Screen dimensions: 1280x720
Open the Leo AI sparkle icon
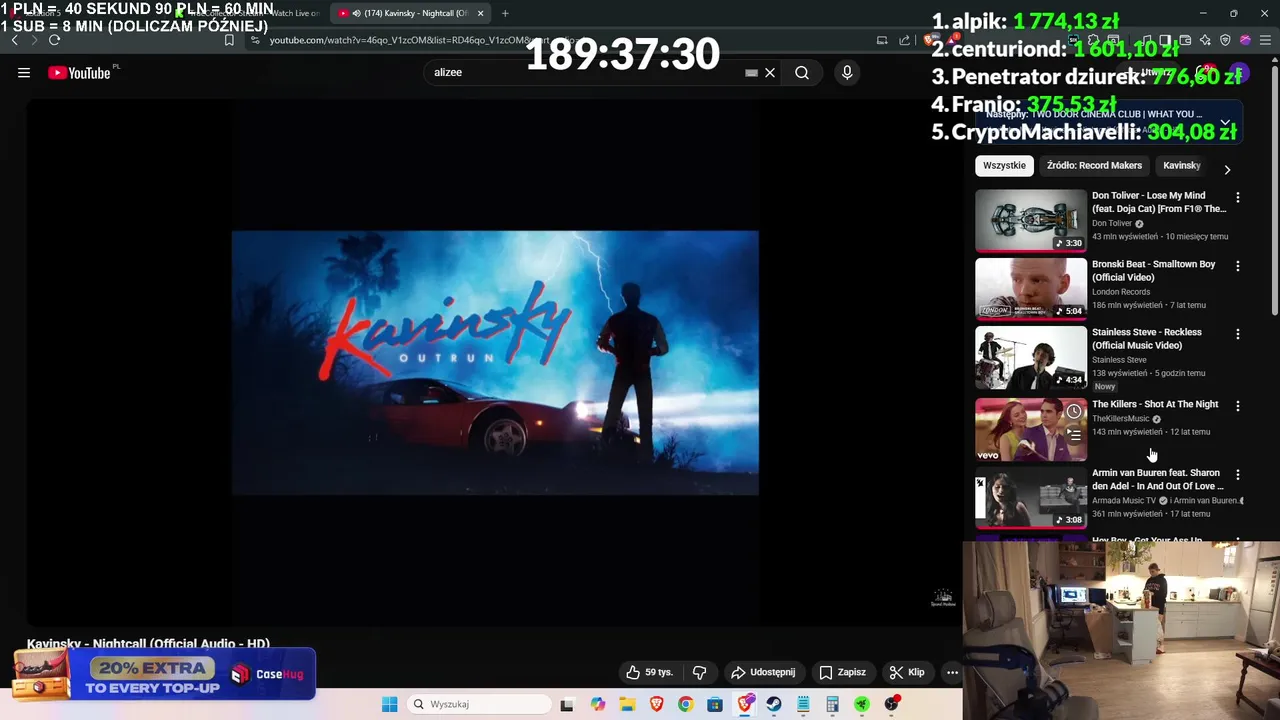tap(1205, 40)
